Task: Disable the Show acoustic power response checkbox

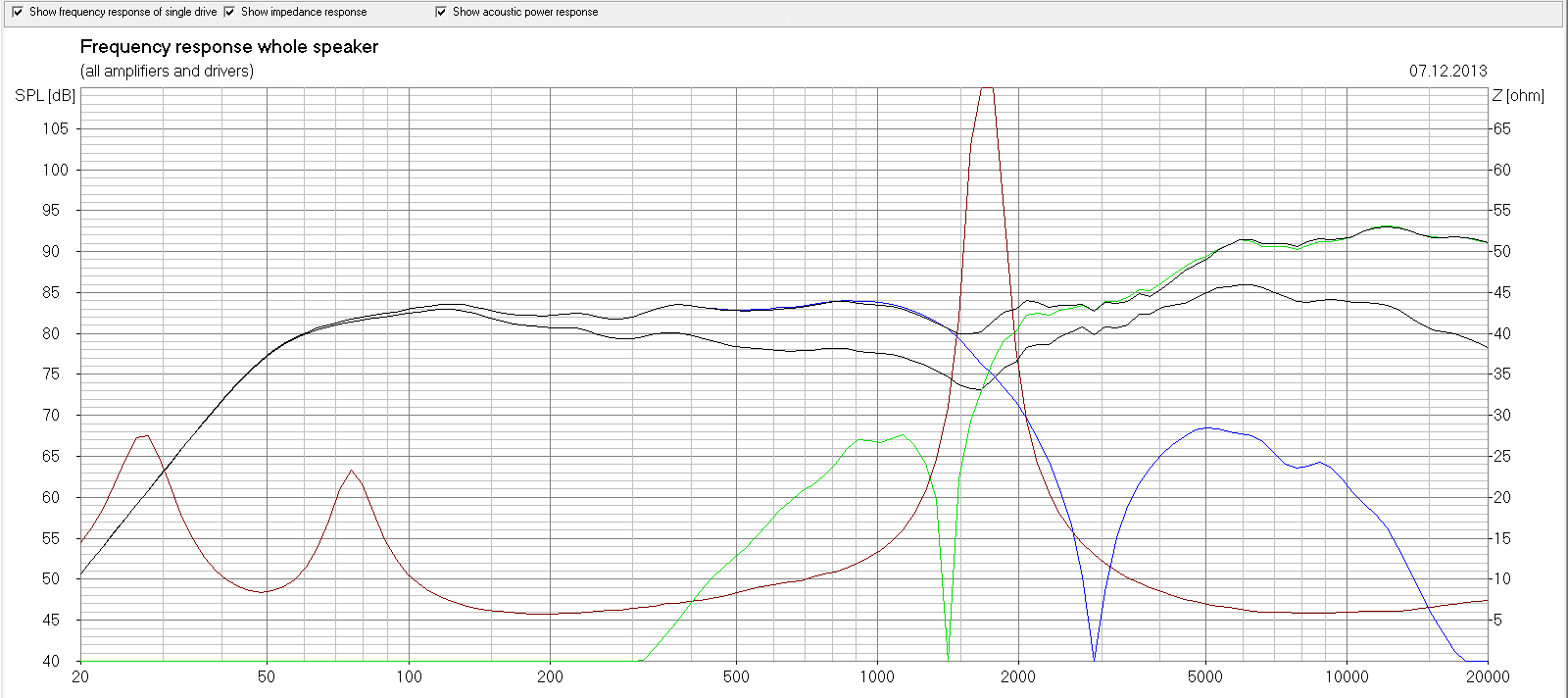Action: (441, 12)
